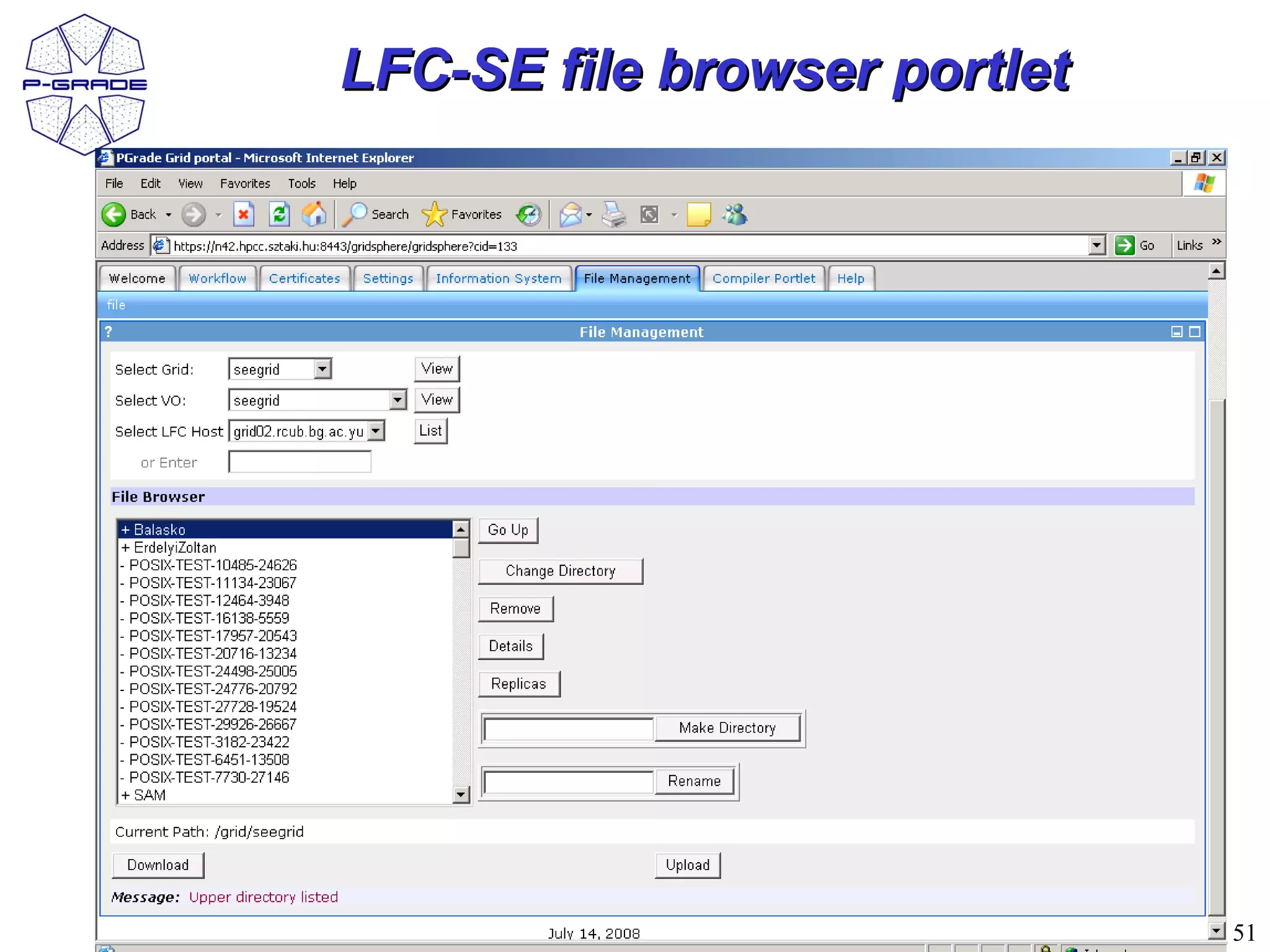1270x952 pixels.
Task: Switch to the Information System tab
Action: click(x=499, y=279)
